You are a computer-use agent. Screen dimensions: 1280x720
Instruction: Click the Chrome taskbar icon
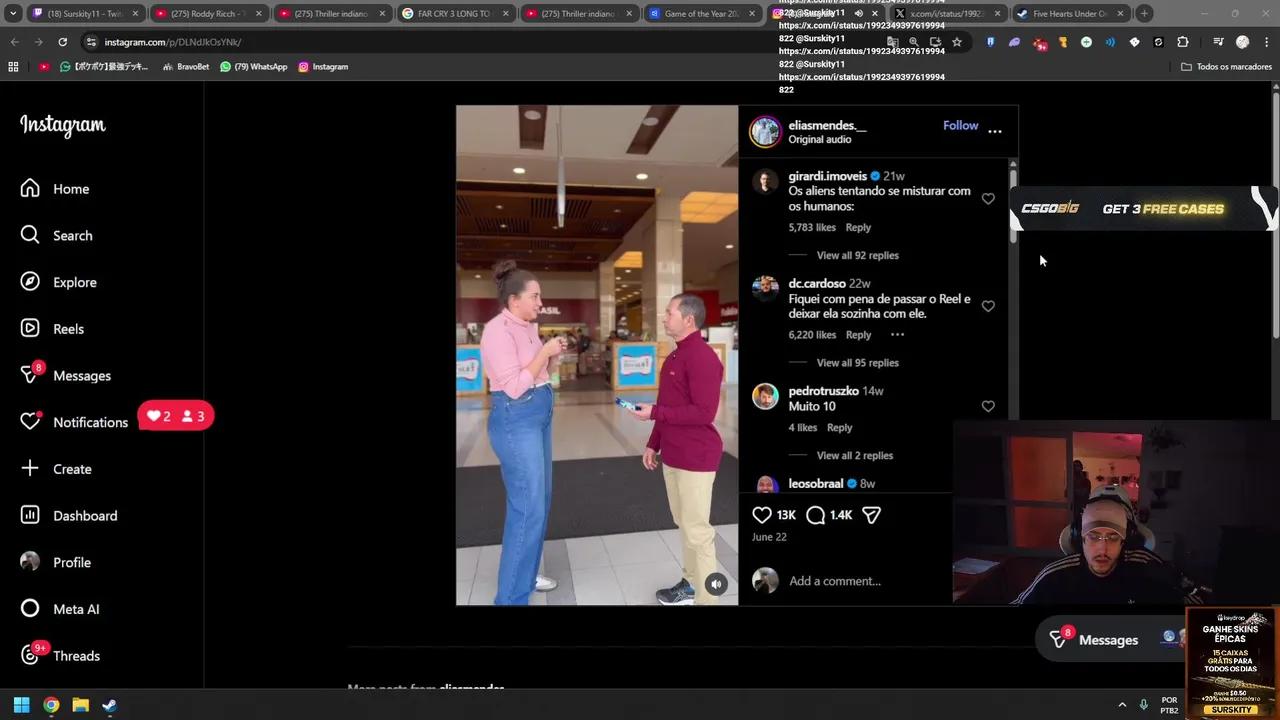[51, 705]
